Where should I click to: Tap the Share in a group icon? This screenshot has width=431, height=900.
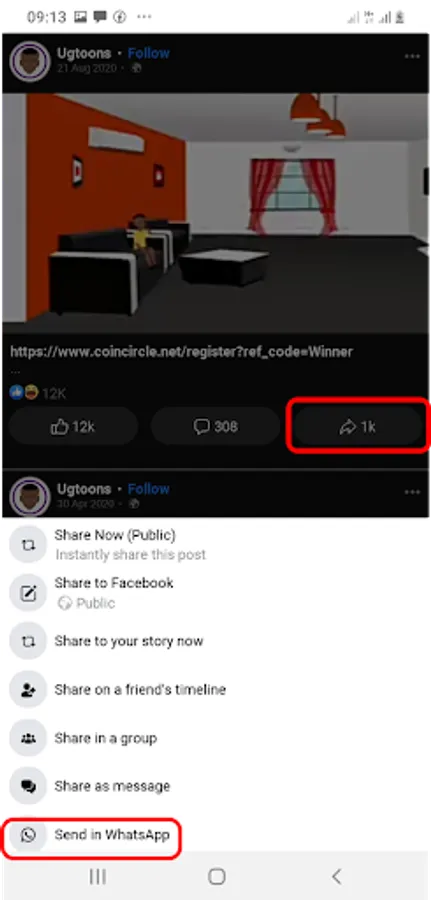click(28, 738)
